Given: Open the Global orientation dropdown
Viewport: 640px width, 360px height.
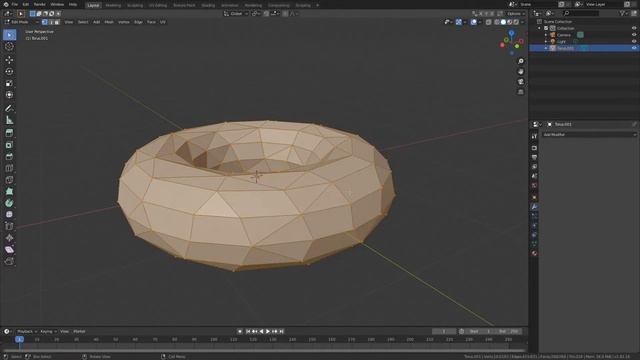Looking at the screenshot, I should (236, 14).
